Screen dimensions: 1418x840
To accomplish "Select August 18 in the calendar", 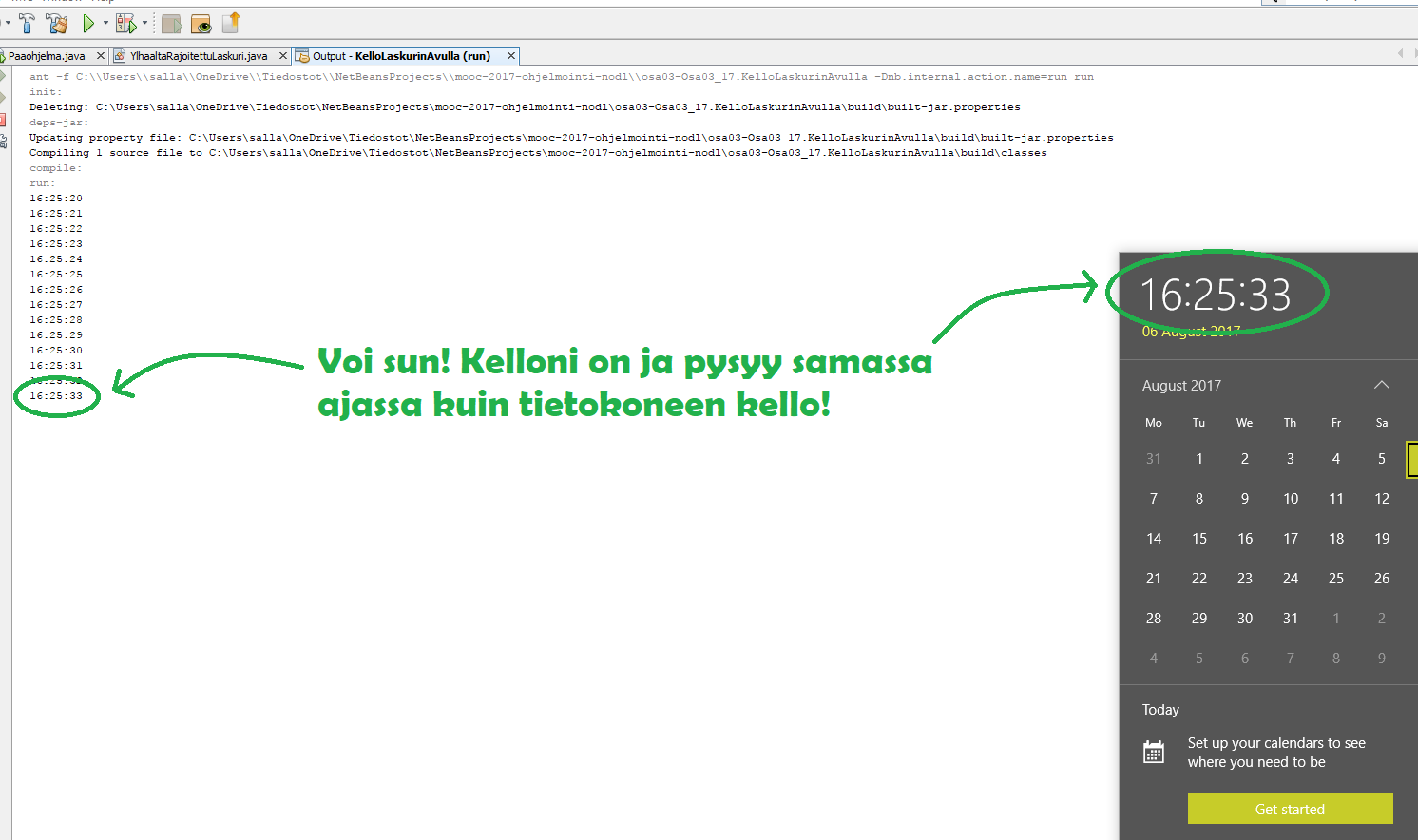I will [x=1336, y=539].
